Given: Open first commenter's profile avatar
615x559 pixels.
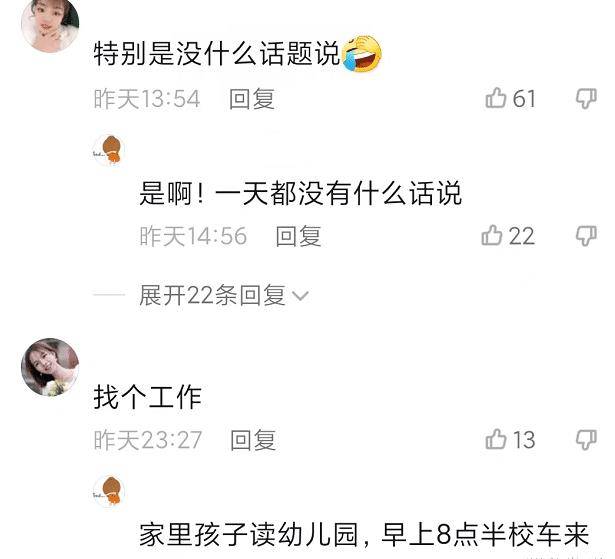Looking at the screenshot, I should coord(50,24).
